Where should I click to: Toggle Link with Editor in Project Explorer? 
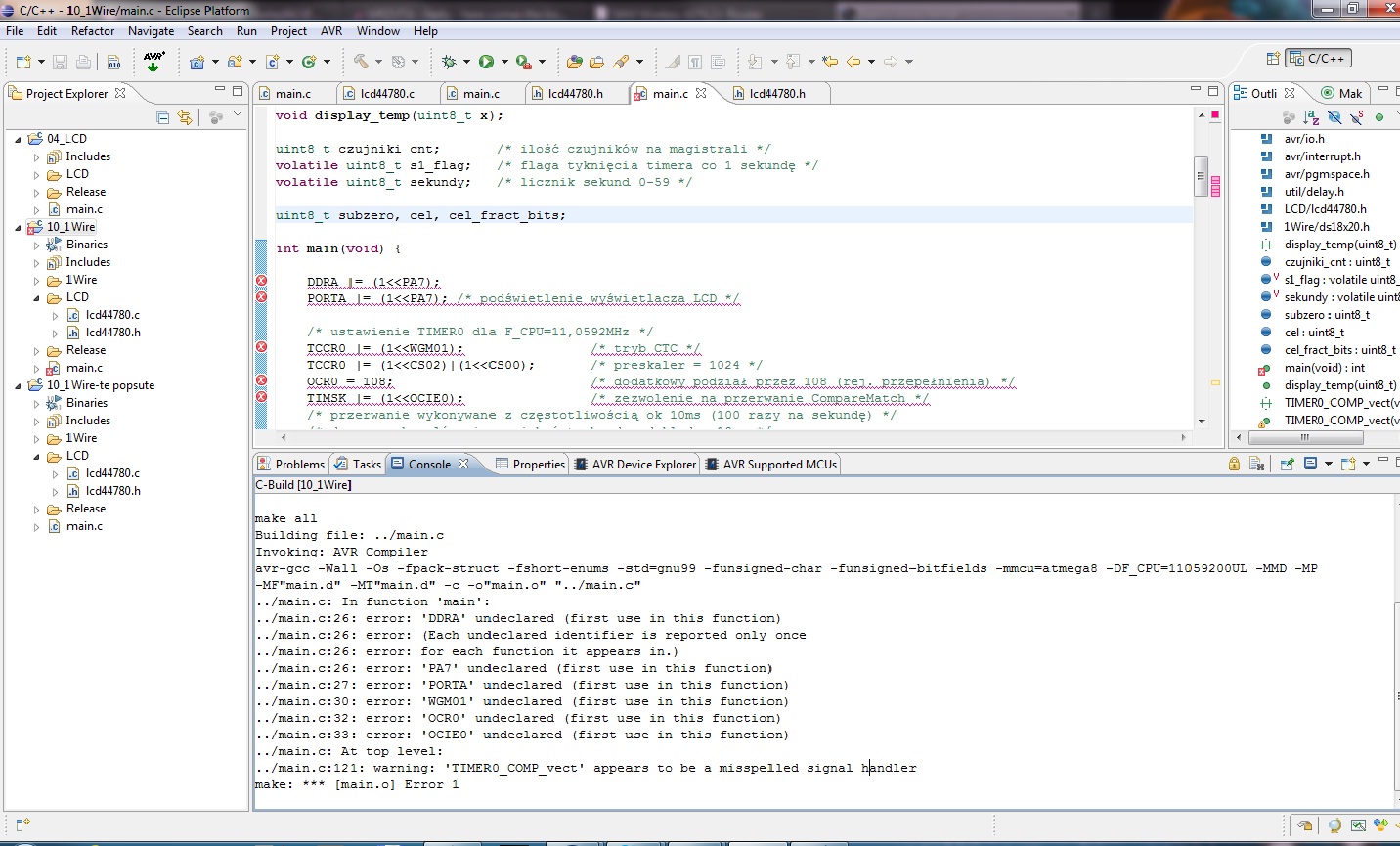coord(185,117)
